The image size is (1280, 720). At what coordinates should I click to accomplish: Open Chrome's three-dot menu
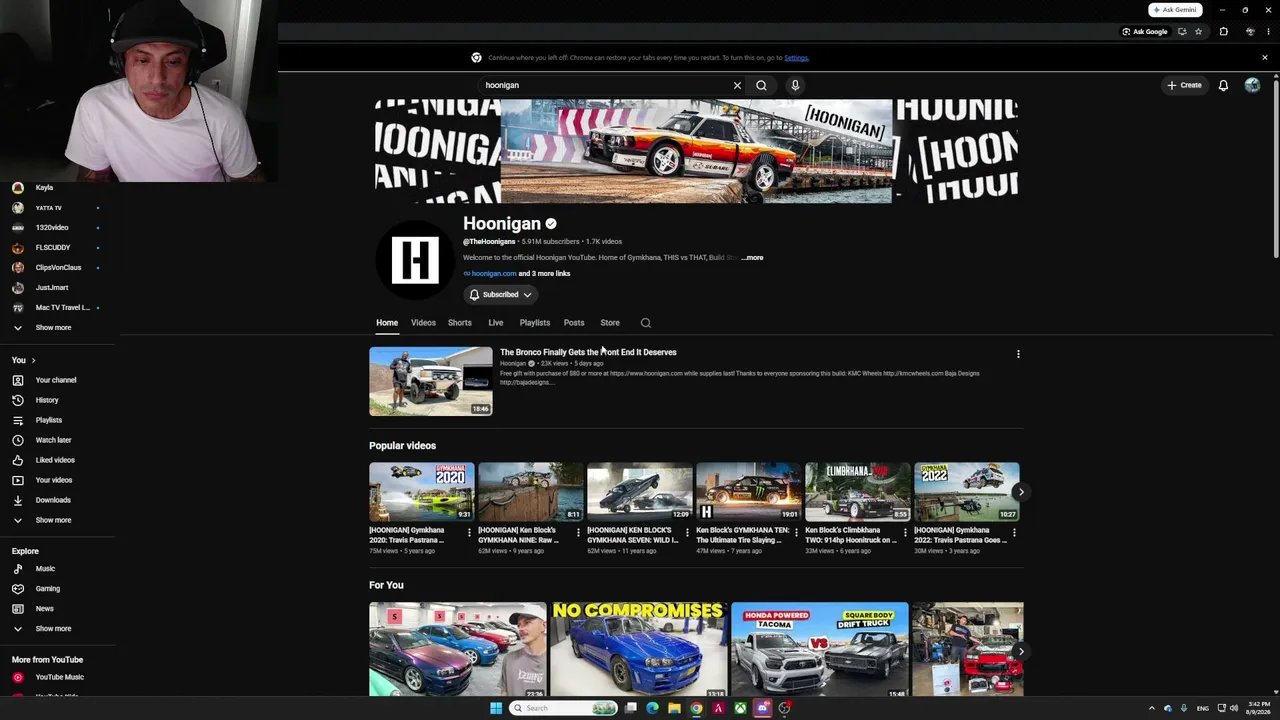1268,32
